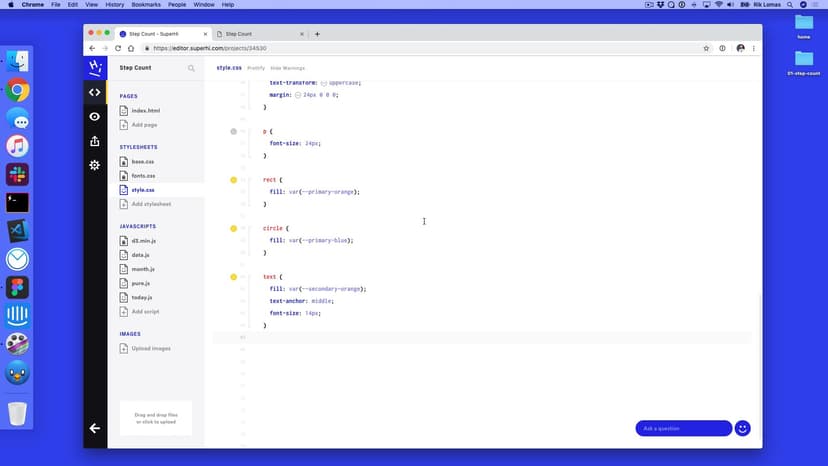This screenshot has width=828, height=466.
Task: Click the smiley face help button
Action: point(742,428)
